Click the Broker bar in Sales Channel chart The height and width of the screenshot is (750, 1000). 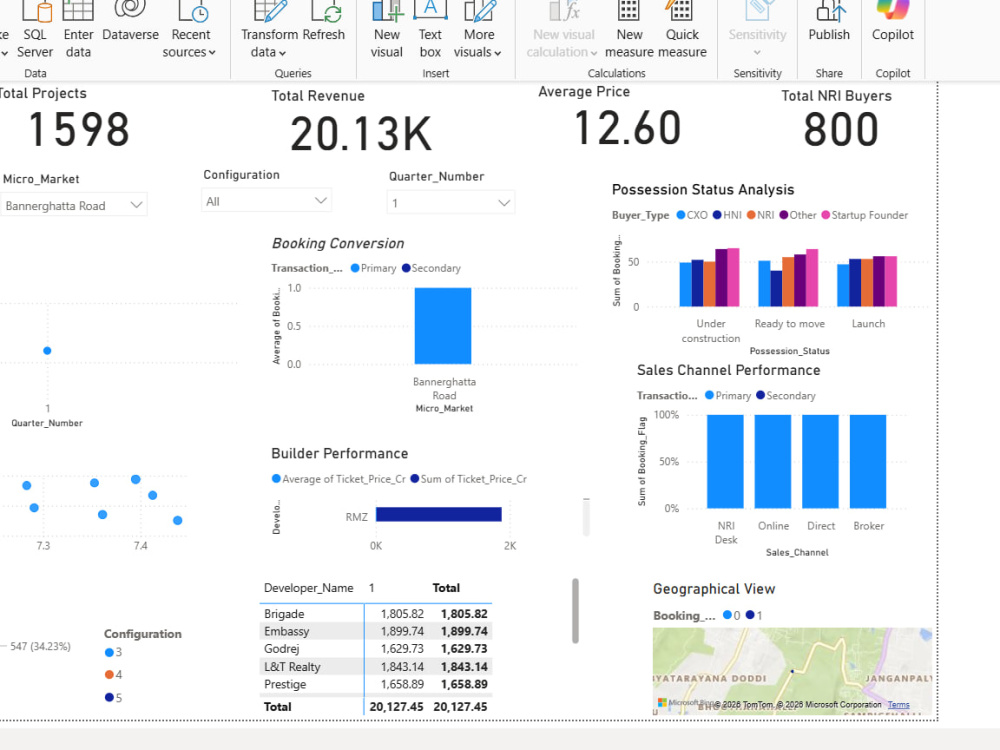868,462
